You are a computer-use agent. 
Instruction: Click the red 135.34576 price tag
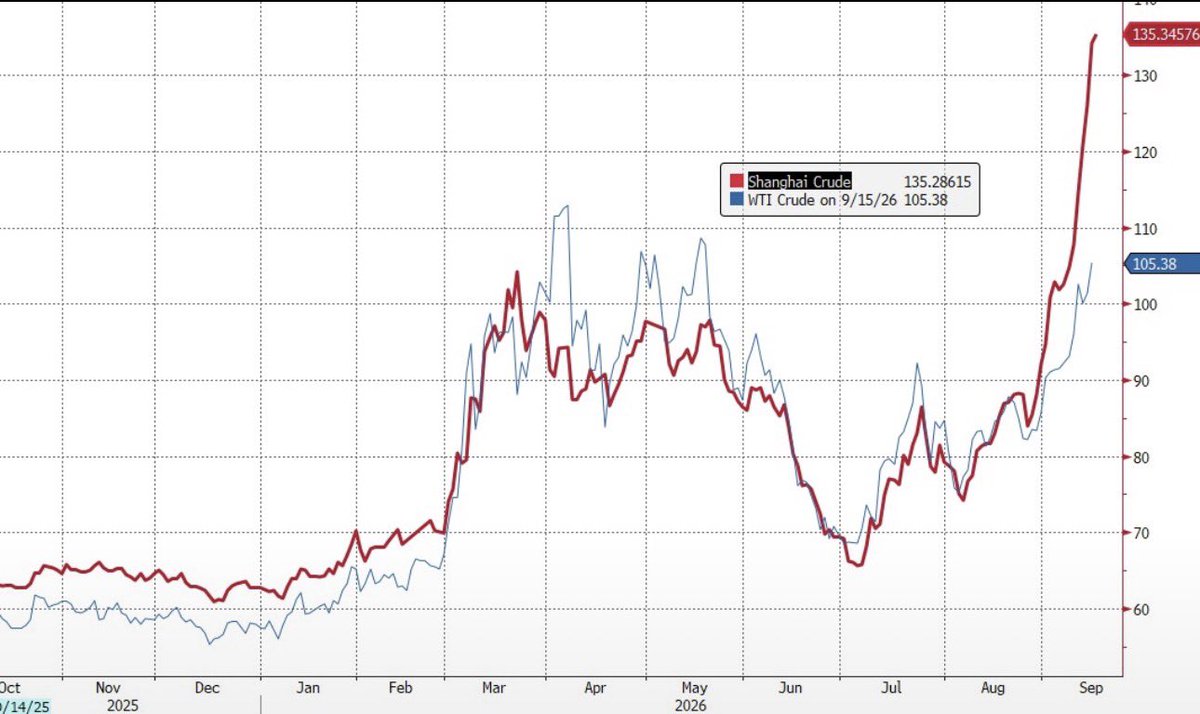click(x=1164, y=35)
